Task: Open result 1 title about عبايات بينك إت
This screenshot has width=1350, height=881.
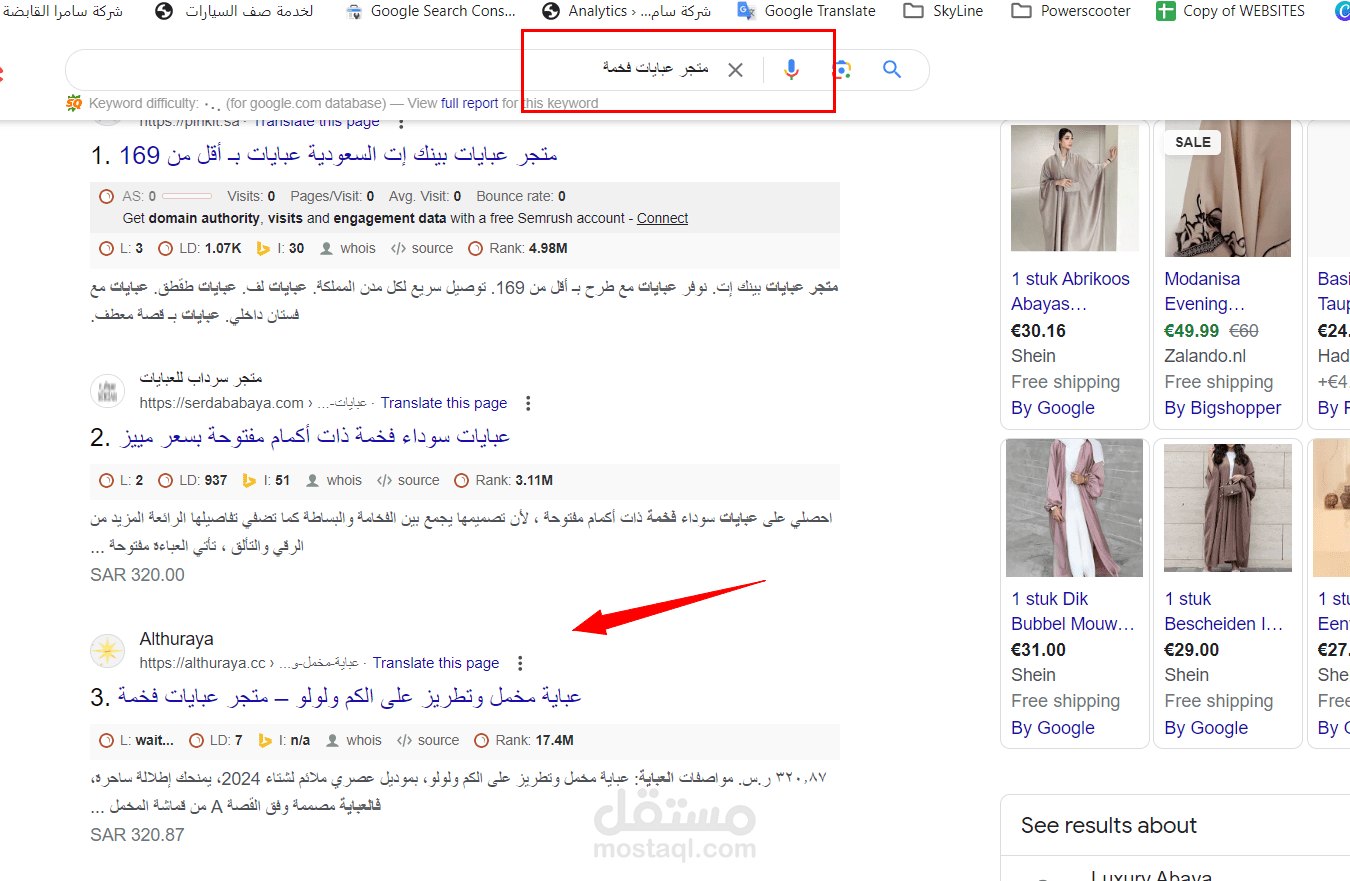Action: 338,155
